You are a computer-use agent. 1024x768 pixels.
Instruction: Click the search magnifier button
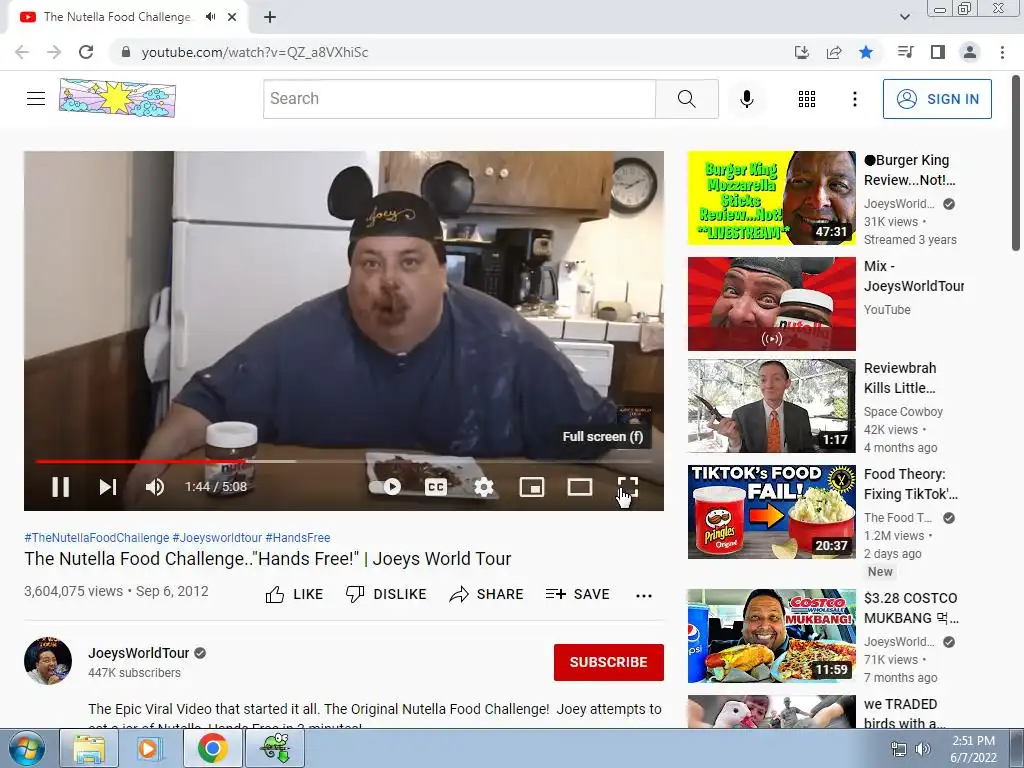coord(686,99)
